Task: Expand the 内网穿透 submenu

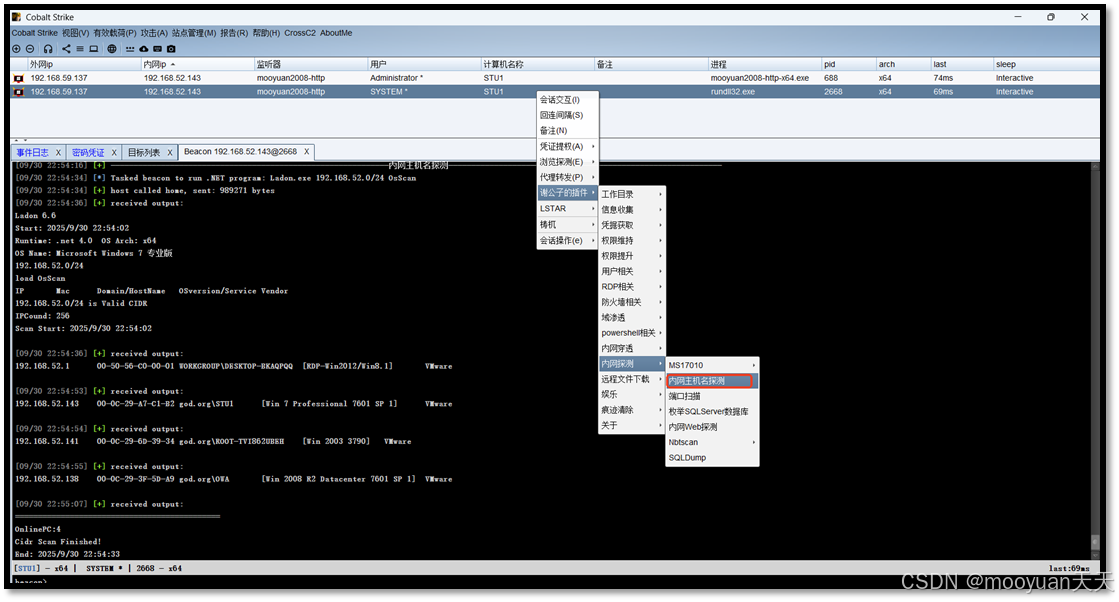Action: (632, 349)
